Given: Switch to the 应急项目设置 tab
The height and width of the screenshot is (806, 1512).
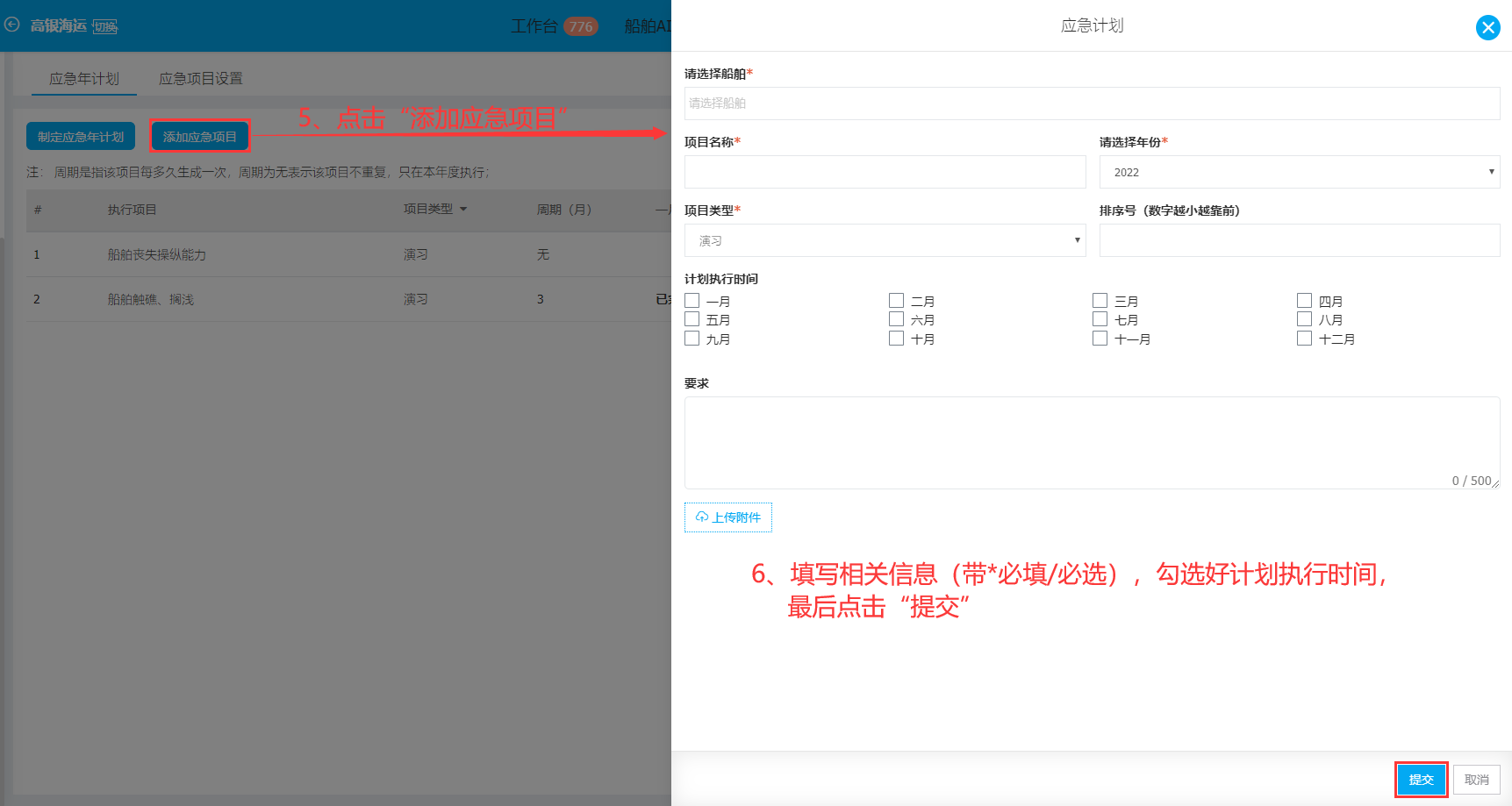Looking at the screenshot, I should 200,78.
